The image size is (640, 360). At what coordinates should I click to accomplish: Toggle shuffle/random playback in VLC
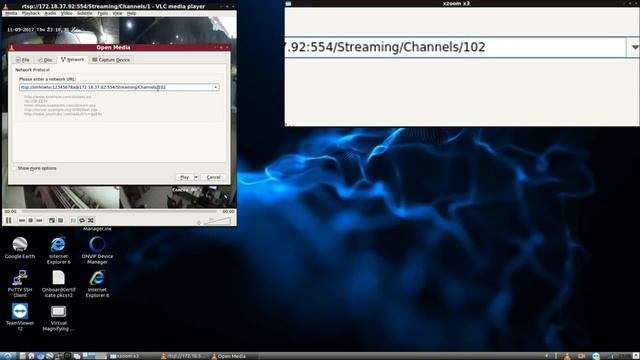tap(91, 220)
